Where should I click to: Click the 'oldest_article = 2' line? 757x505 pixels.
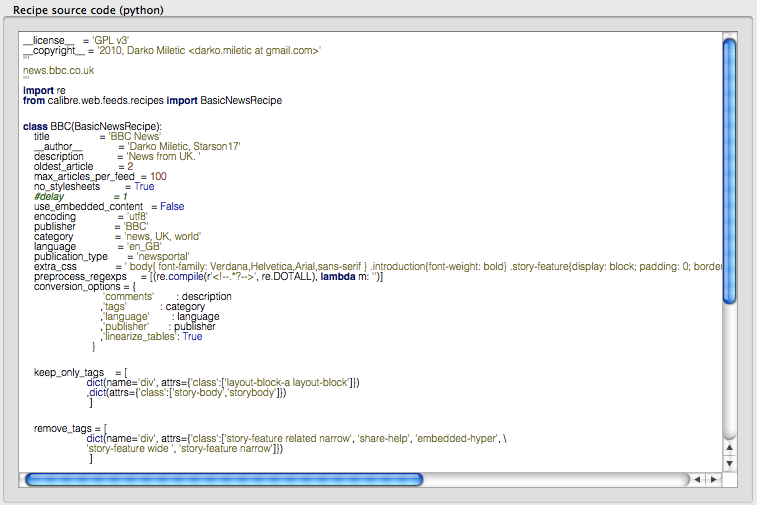pos(84,167)
